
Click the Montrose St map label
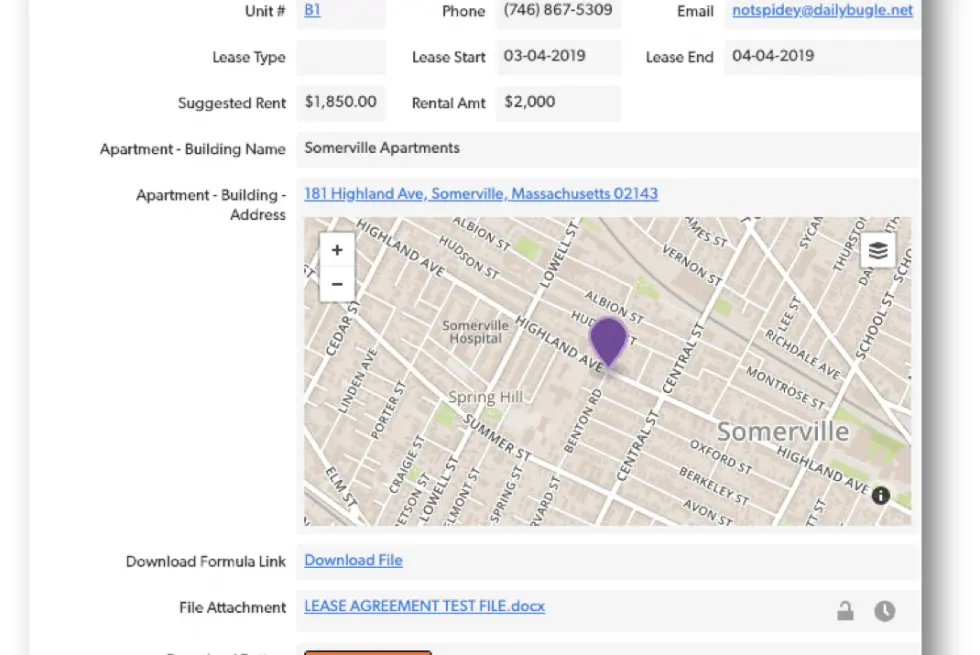pos(786,388)
